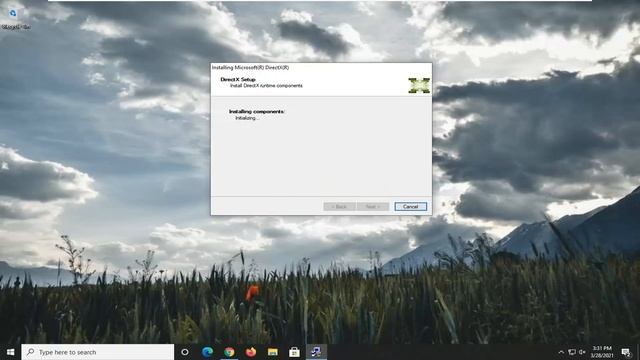Open the Windows Start menu
The image size is (640, 360).
(x=11, y=352)
